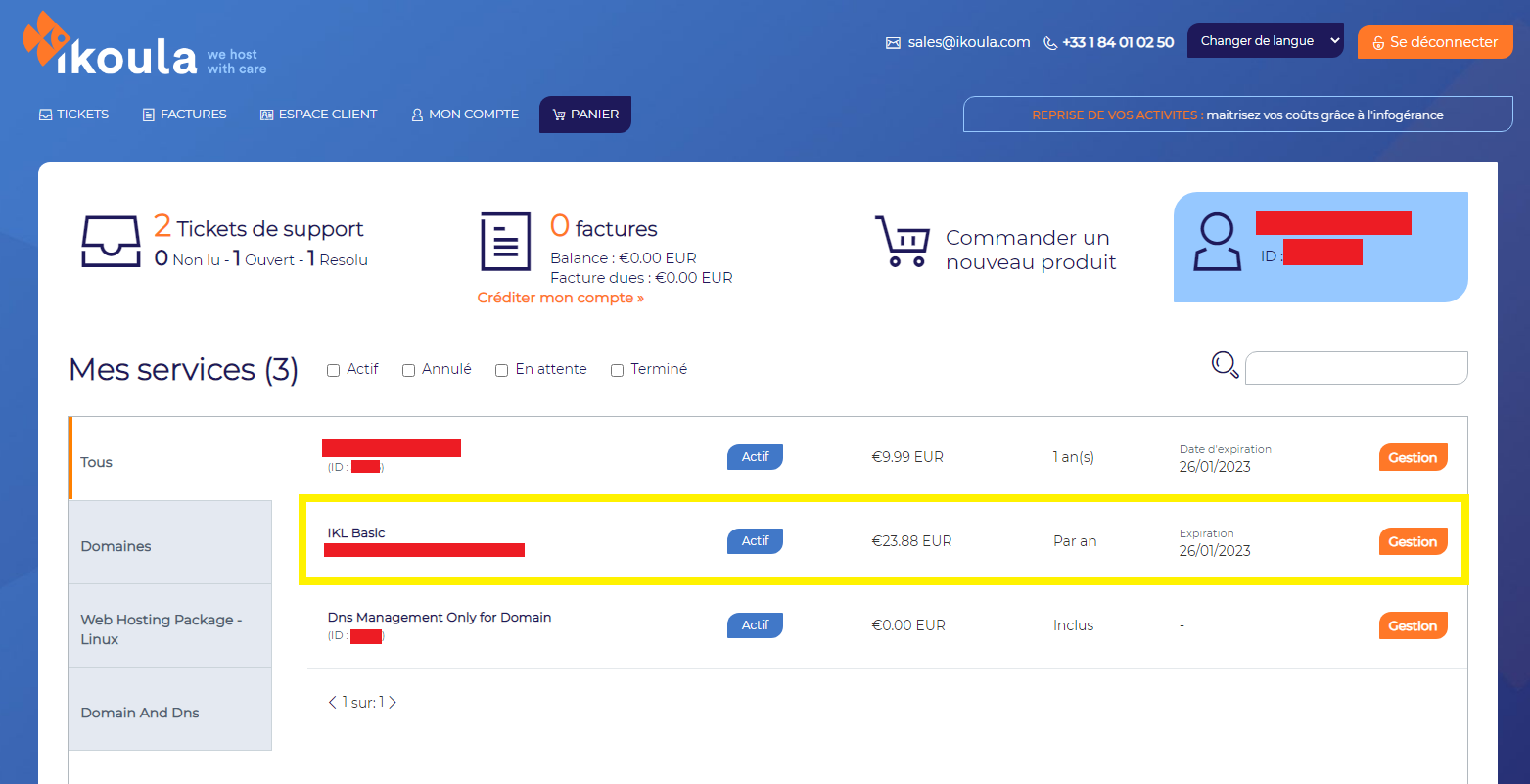Click the envelope icon beside sales email
Viewport: 1530px width, 784px height.
coord(893,43)
